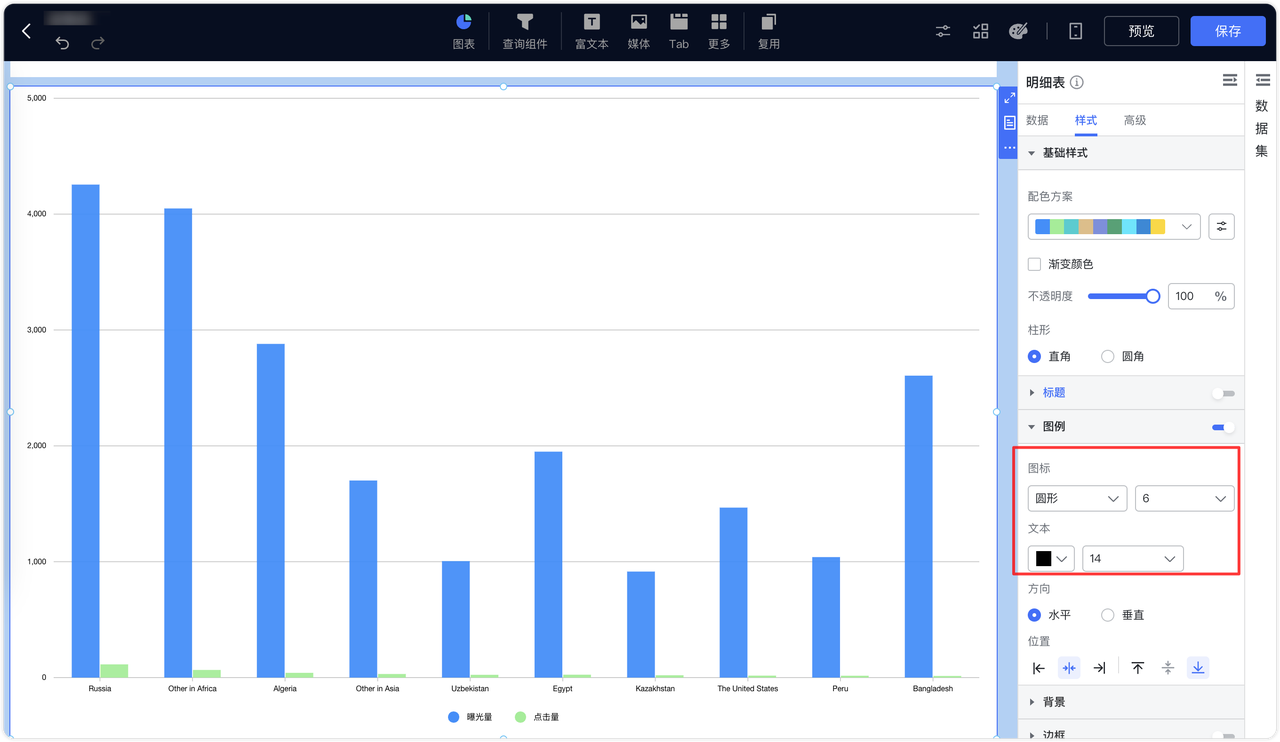Image resolution: width=1280 pixels, height=742 pixels.
Task: Click the 曝光量 legend item
Action: pos(470,717)
